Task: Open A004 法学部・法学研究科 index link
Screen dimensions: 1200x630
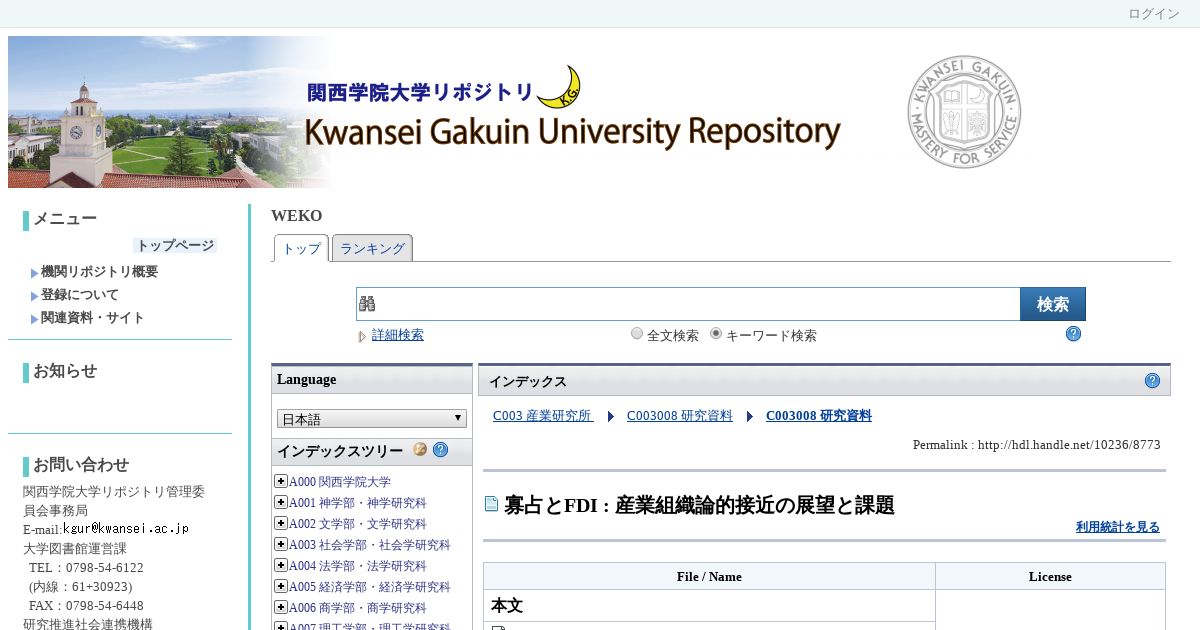Action: 358,566
